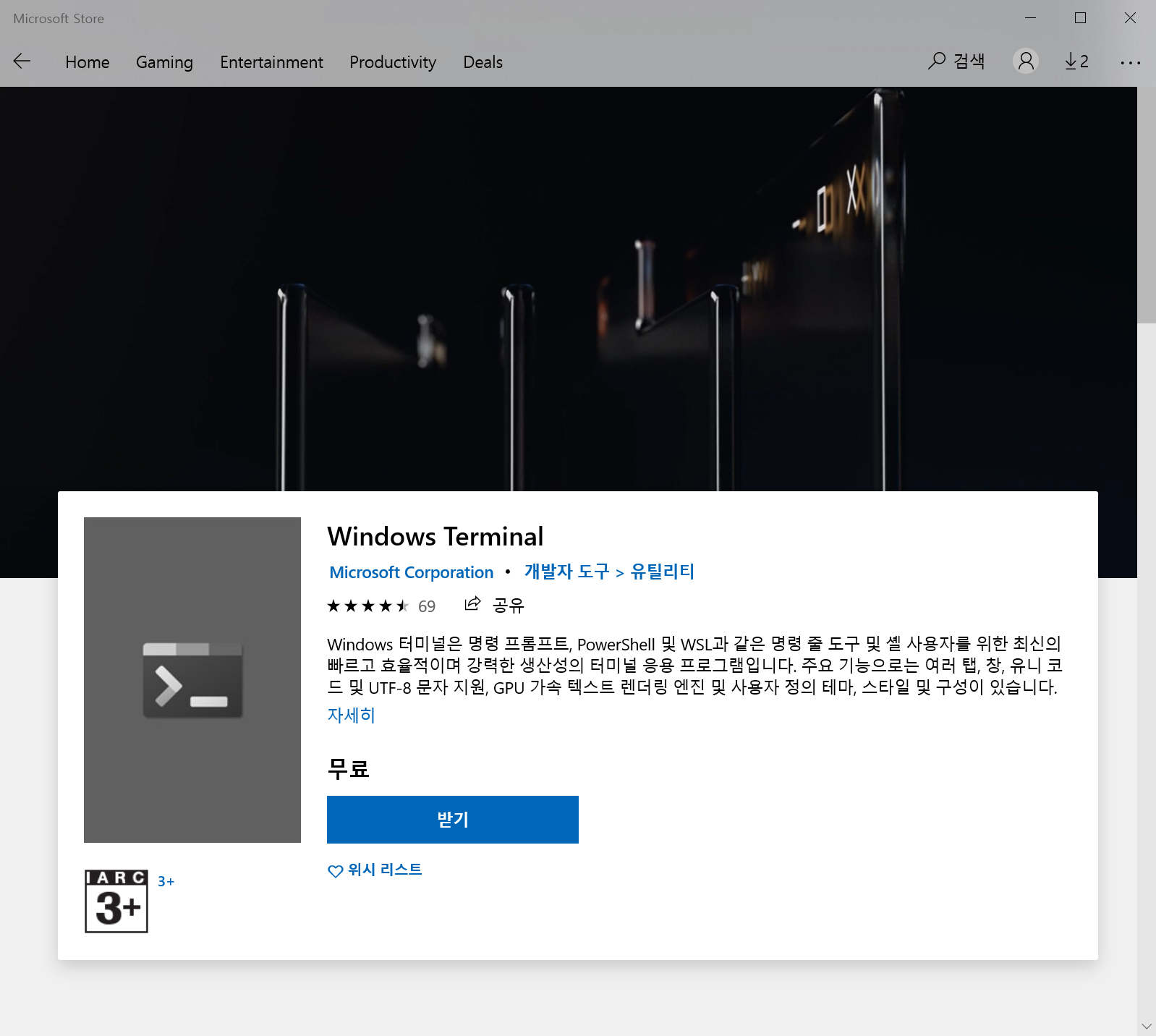This screenshot has width=1156, height=1036.
Task: Open the Deals tab
Action: pyautogui.click(x=483, y=62)
